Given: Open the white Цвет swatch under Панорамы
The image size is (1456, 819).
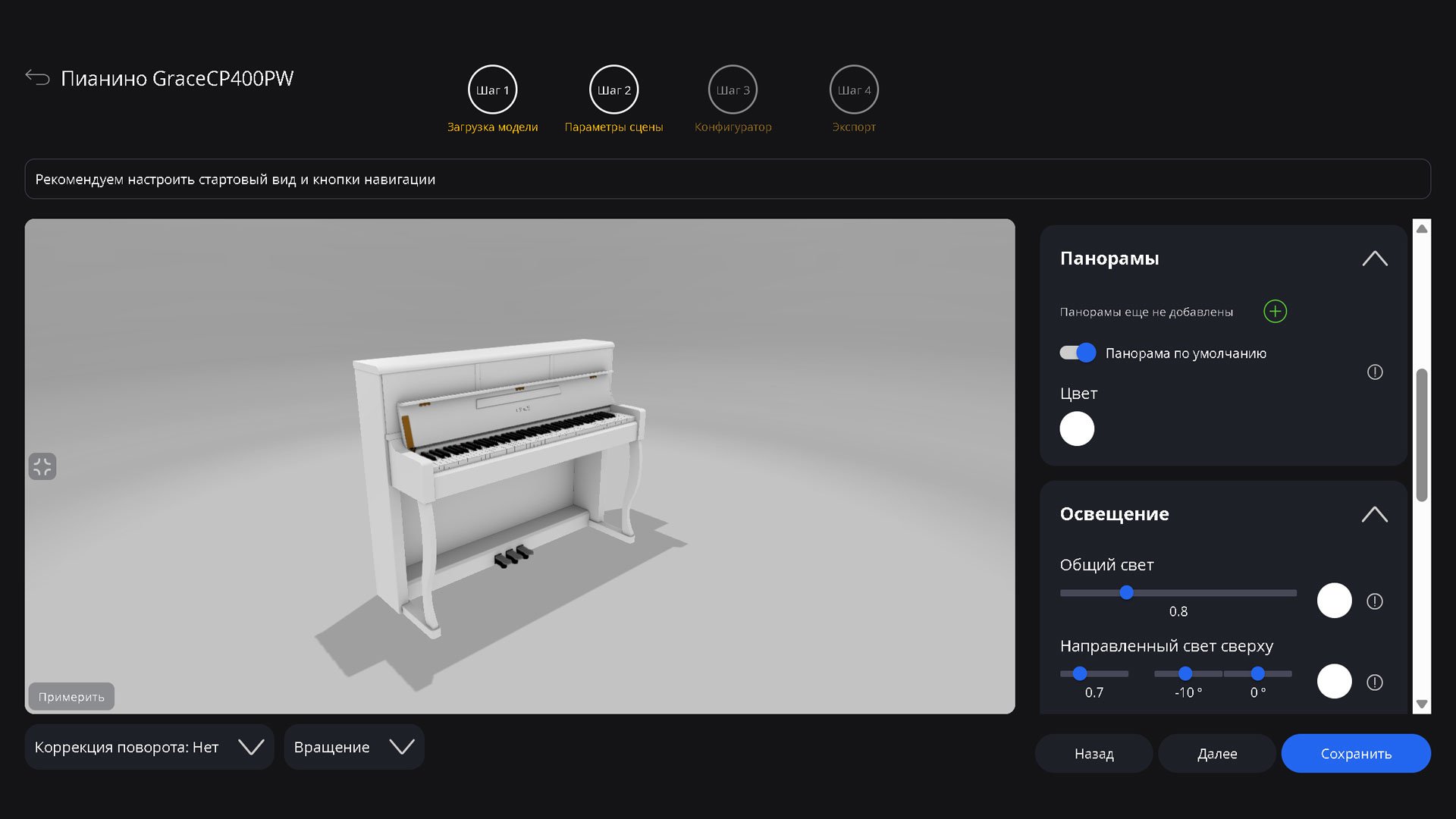Looking at the screenshot, I should click(x=1076, y=428).
